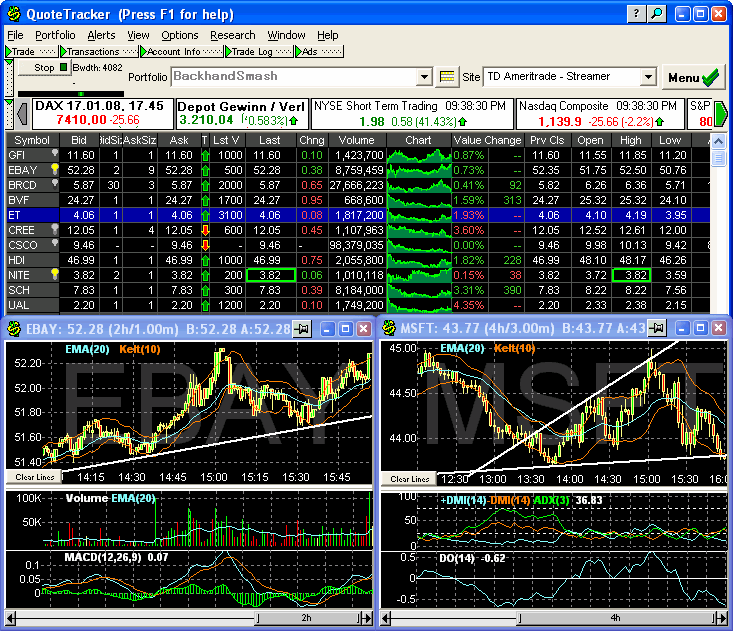
Task: Open the View menu
Action: pyautogui.click(x=138, y=35)
